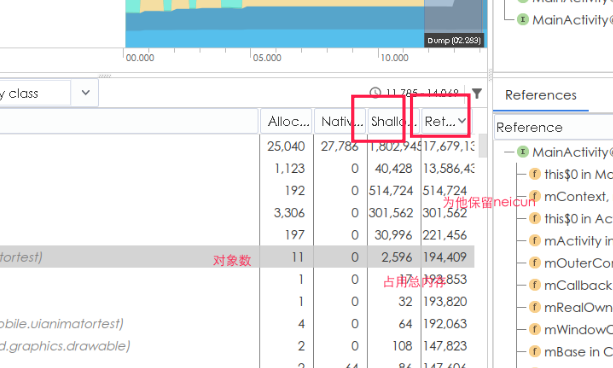613x368 pixels.
Task: Sort by Alloc column header
Action: 287,121
